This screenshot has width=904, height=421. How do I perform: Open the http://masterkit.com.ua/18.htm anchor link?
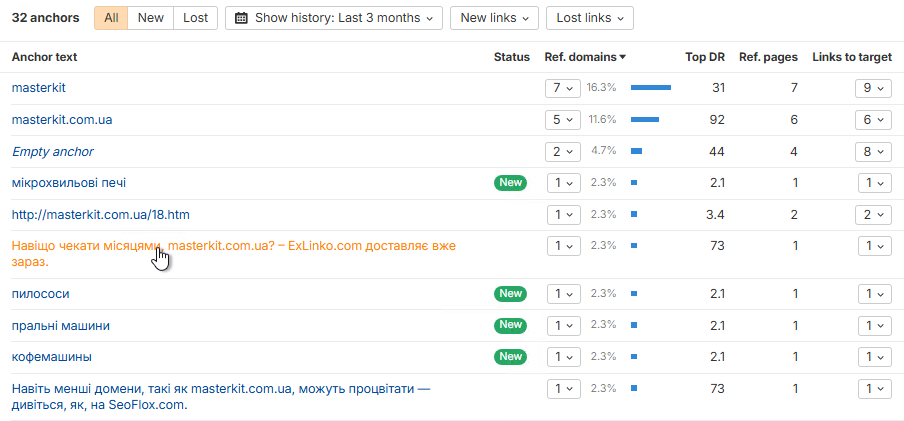[100, 214]
